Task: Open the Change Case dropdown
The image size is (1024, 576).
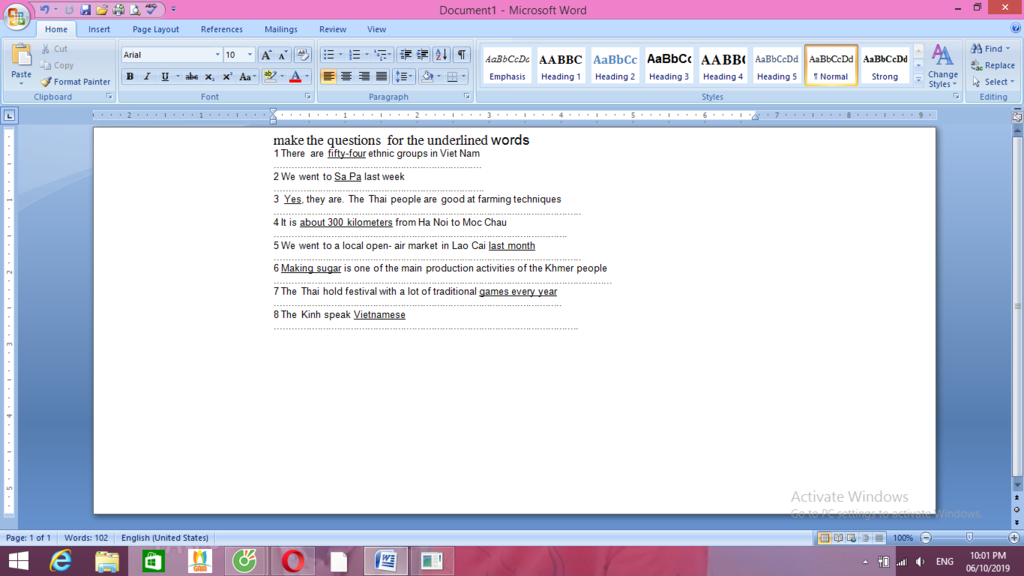Action: point(247,76)
